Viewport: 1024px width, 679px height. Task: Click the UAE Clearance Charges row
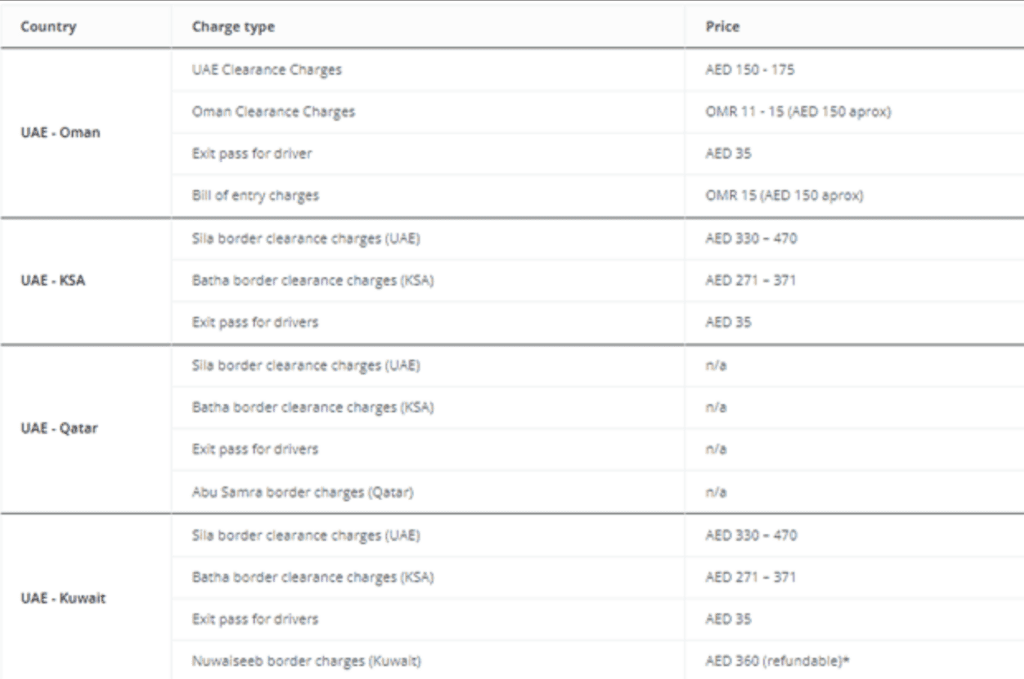tap(598, 70)
